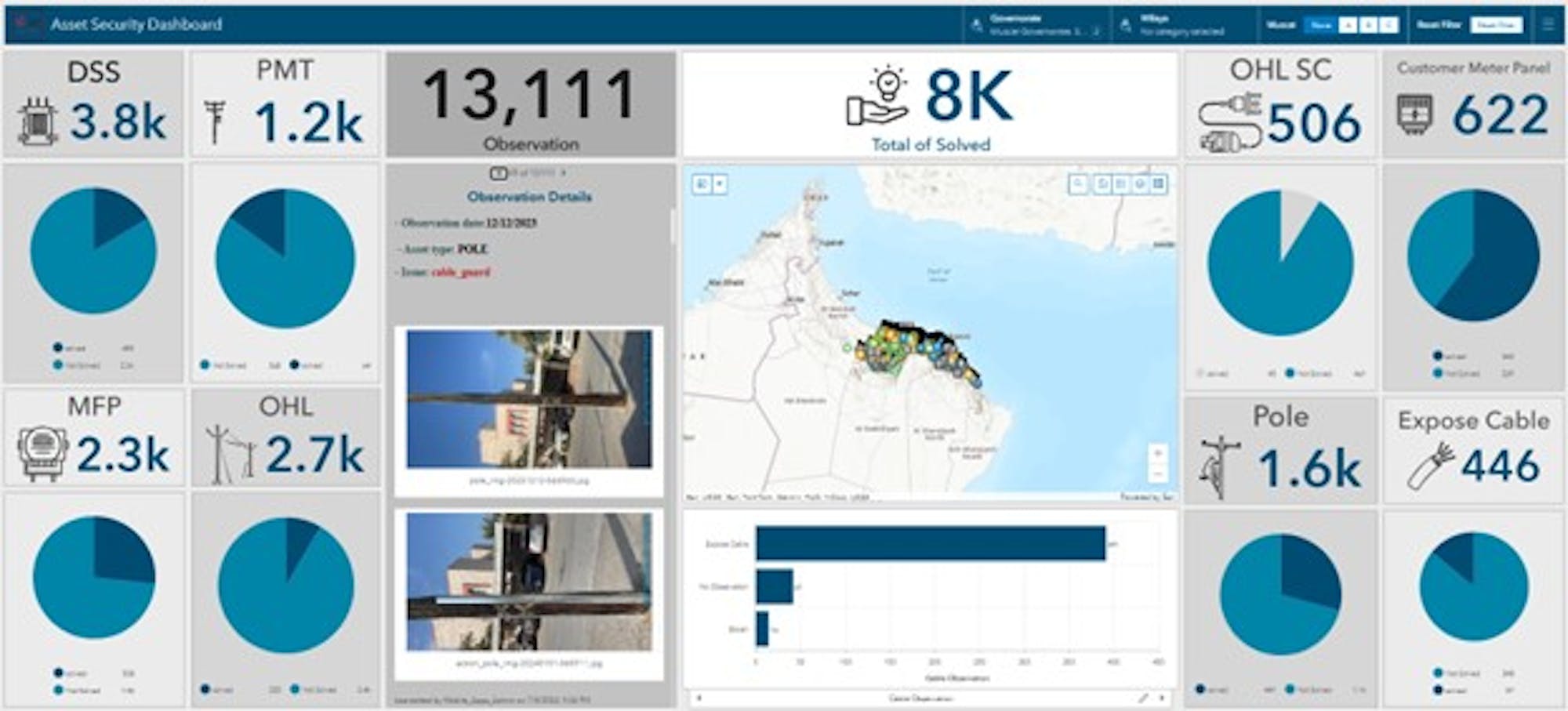This screenshot has width=1568, height=711.
Task: Click the observation details panel scrollbar
Action: 672,226
